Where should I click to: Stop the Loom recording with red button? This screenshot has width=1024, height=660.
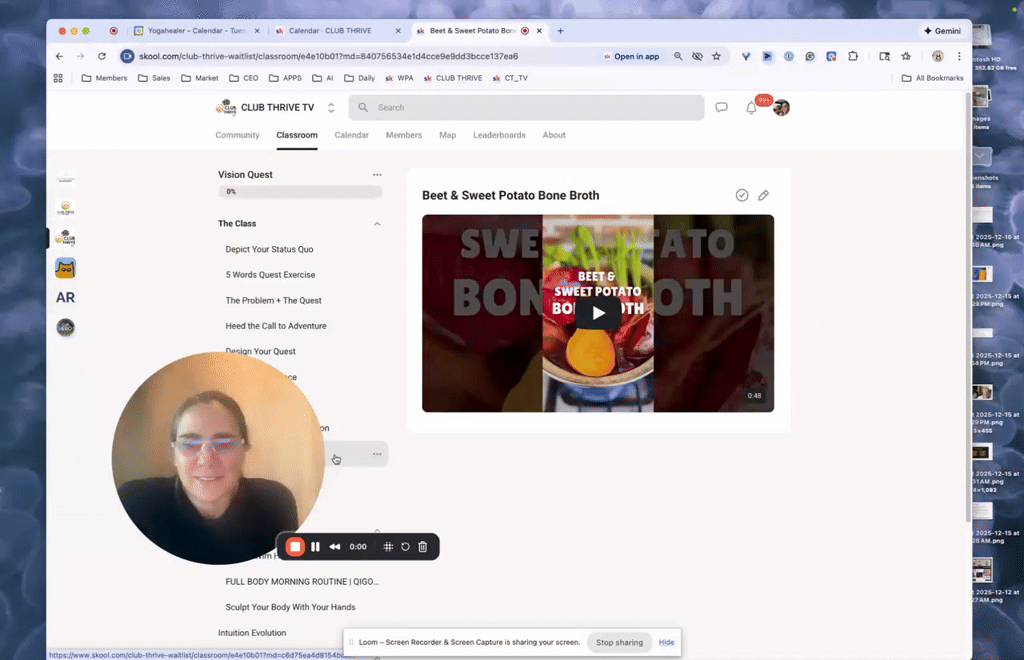295,547
